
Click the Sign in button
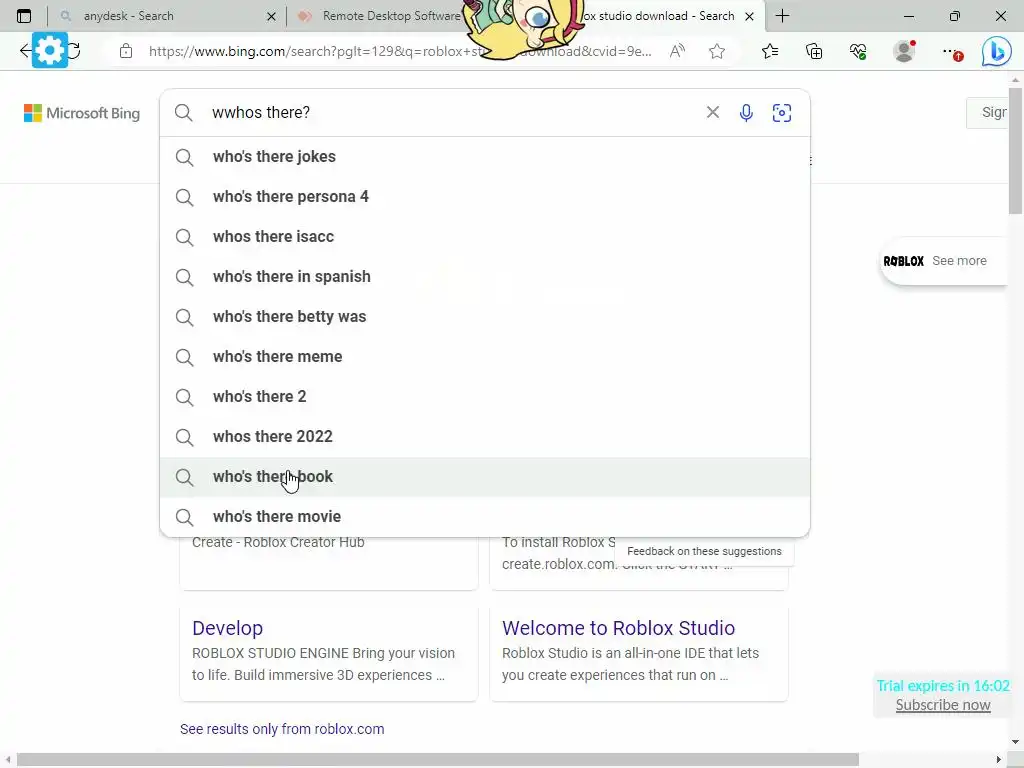pos(987,112)
